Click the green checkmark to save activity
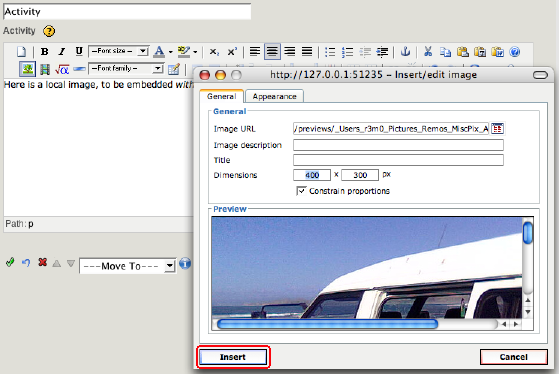The image size is (559, 374). click(x=10, y=263)
